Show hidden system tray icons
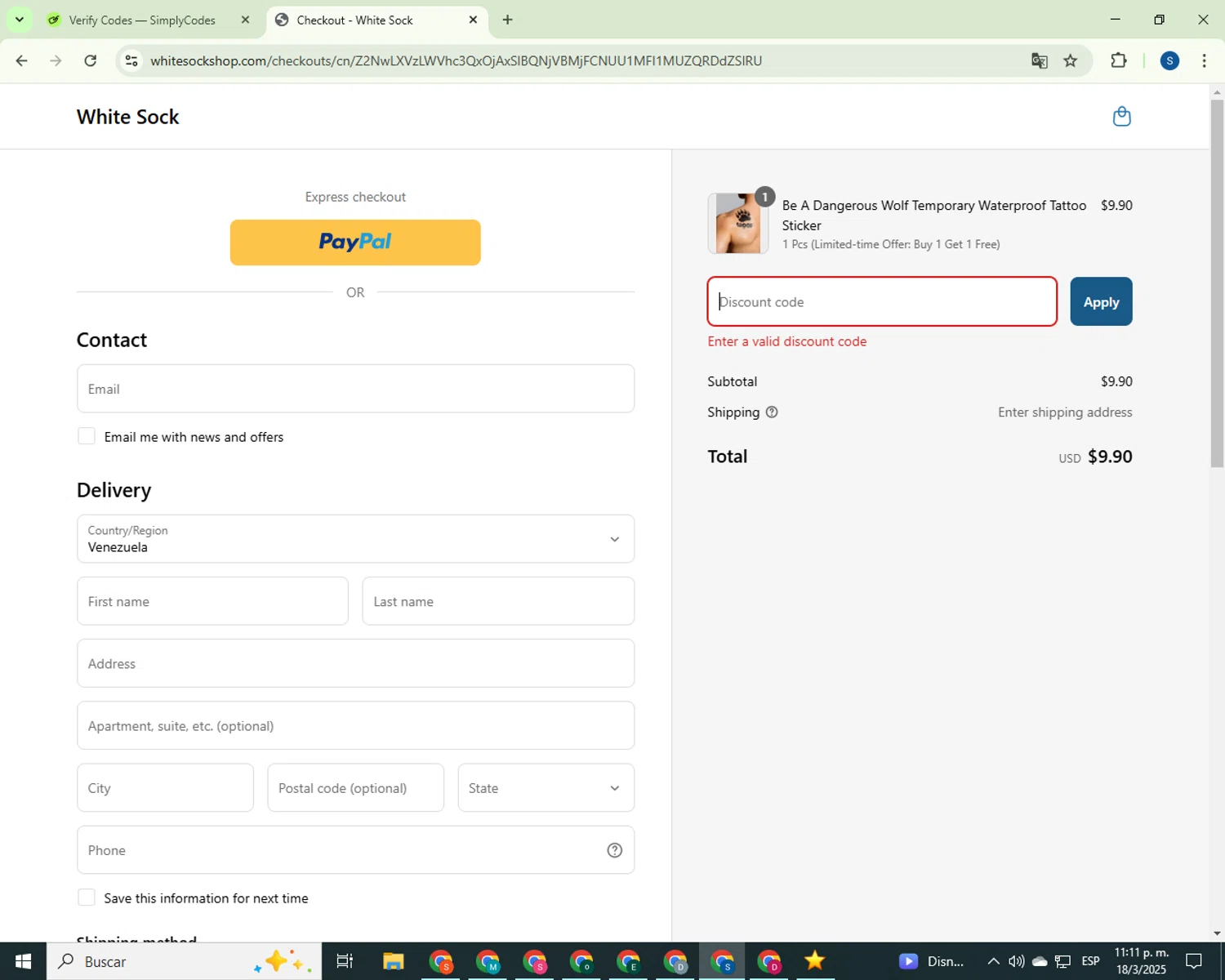The image size is (1225, 980). (x=993, y=961)
